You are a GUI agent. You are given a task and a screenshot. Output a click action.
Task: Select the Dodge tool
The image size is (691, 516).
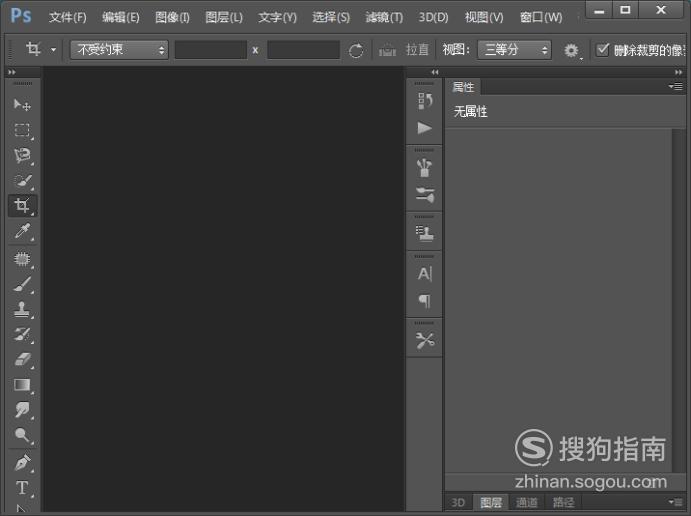click(22, 435)
